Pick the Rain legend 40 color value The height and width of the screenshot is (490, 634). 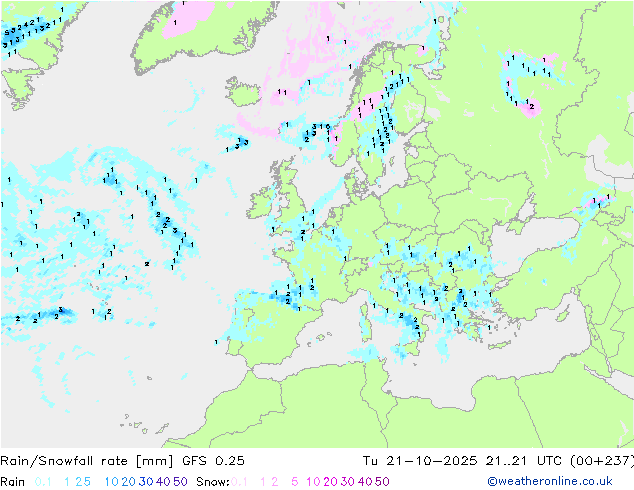click(163, 482)
